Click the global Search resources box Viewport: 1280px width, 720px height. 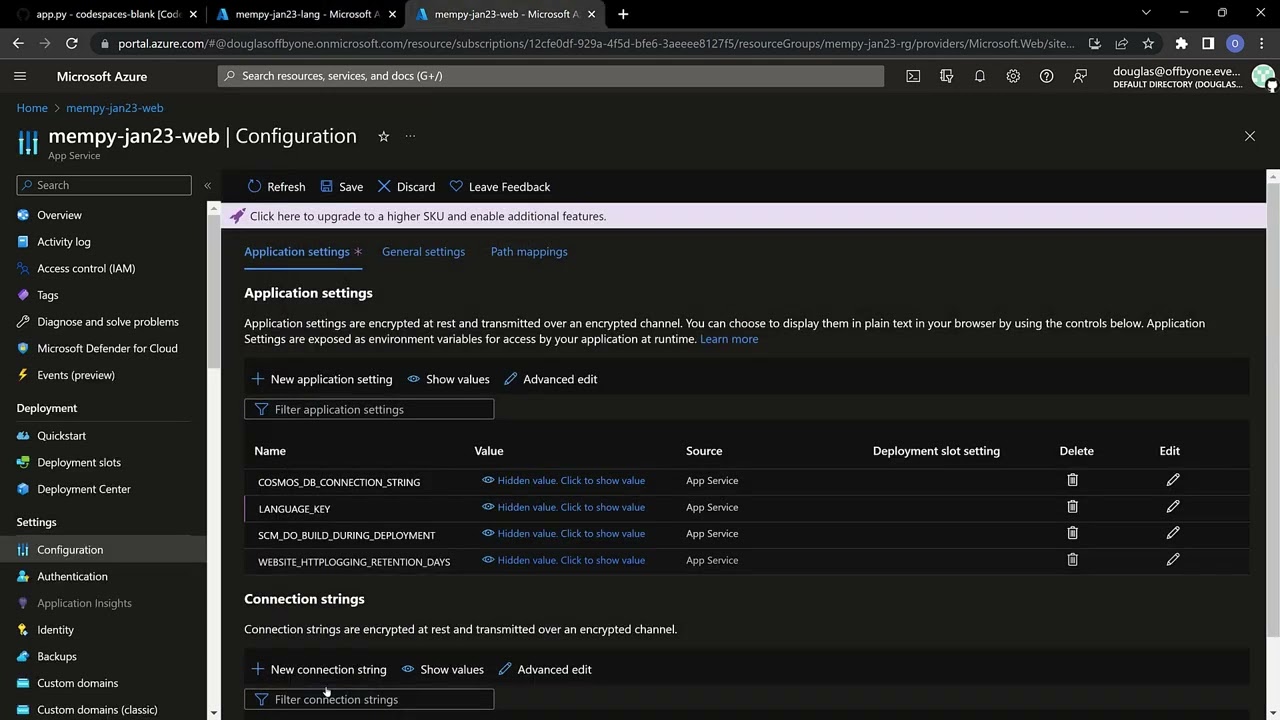coord(551,76)
